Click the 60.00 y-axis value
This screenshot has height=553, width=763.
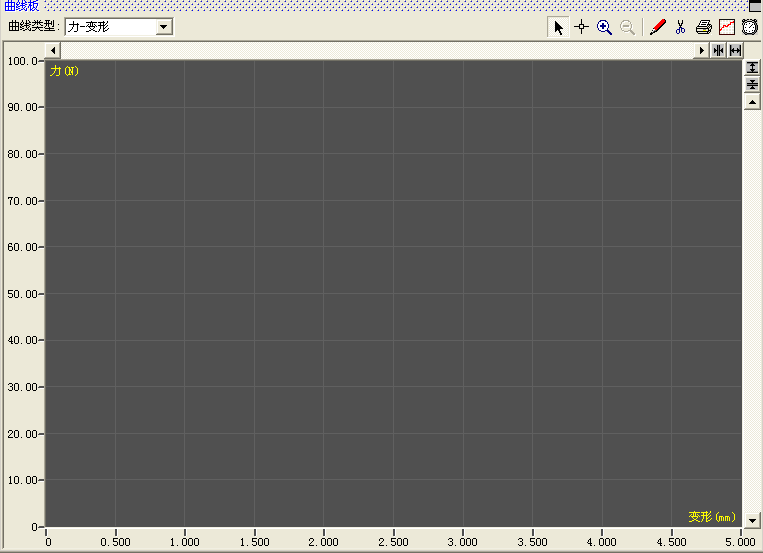[x=22, y=247]
